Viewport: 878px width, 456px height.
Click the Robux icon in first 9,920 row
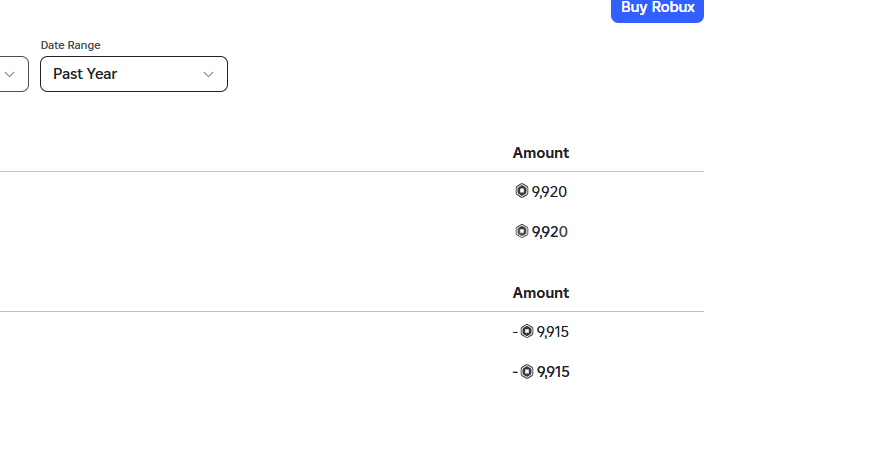point(521,191)
